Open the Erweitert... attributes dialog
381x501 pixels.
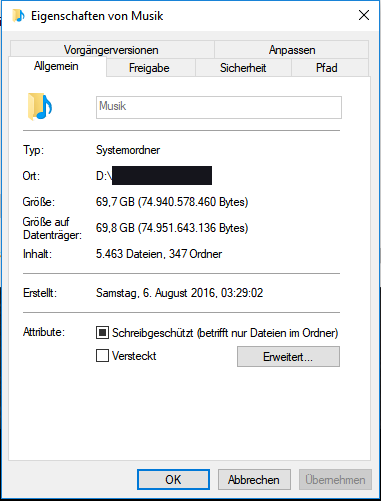pos(288,357)
